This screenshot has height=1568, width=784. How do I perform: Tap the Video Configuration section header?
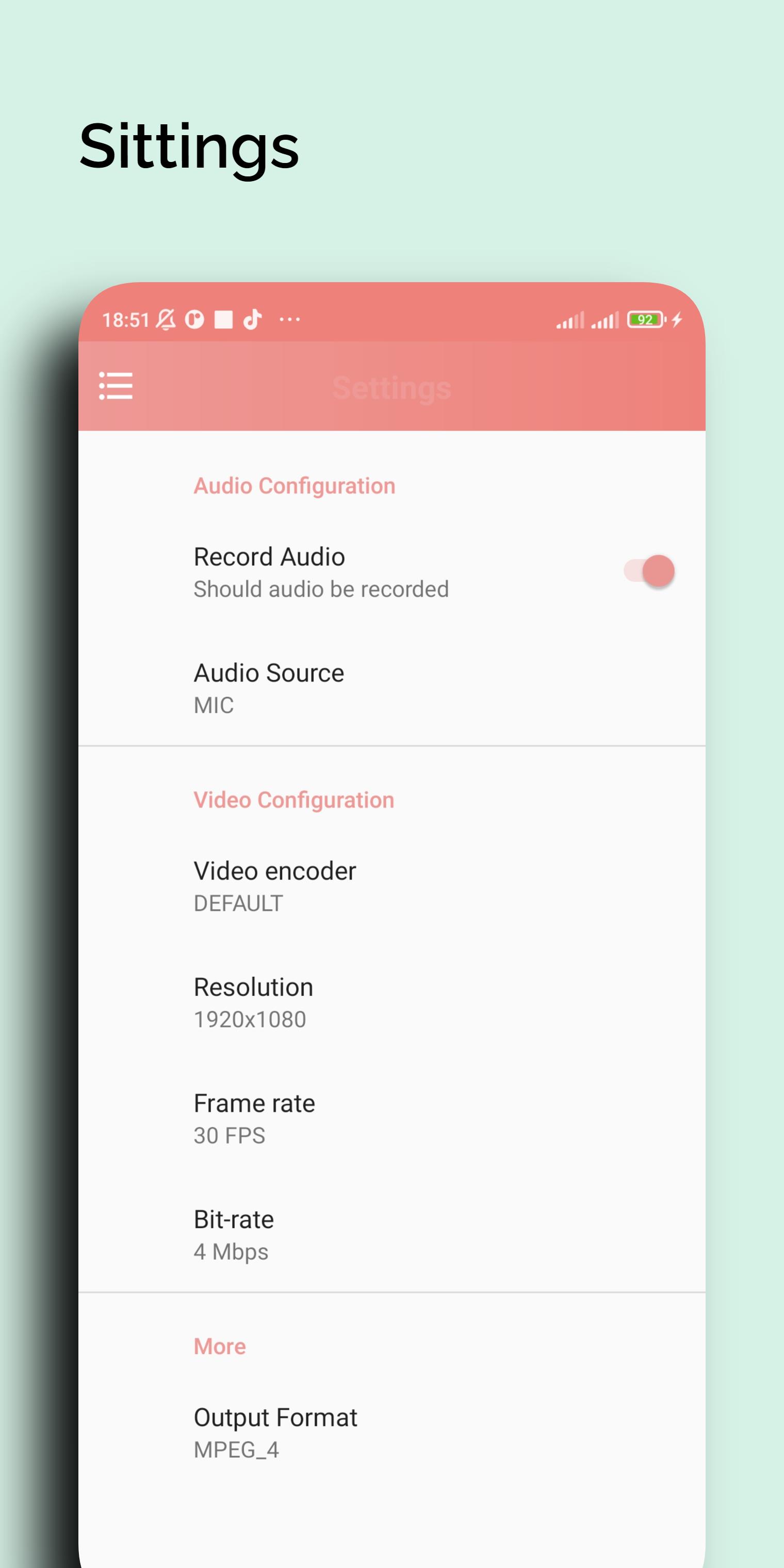(294, 801)
